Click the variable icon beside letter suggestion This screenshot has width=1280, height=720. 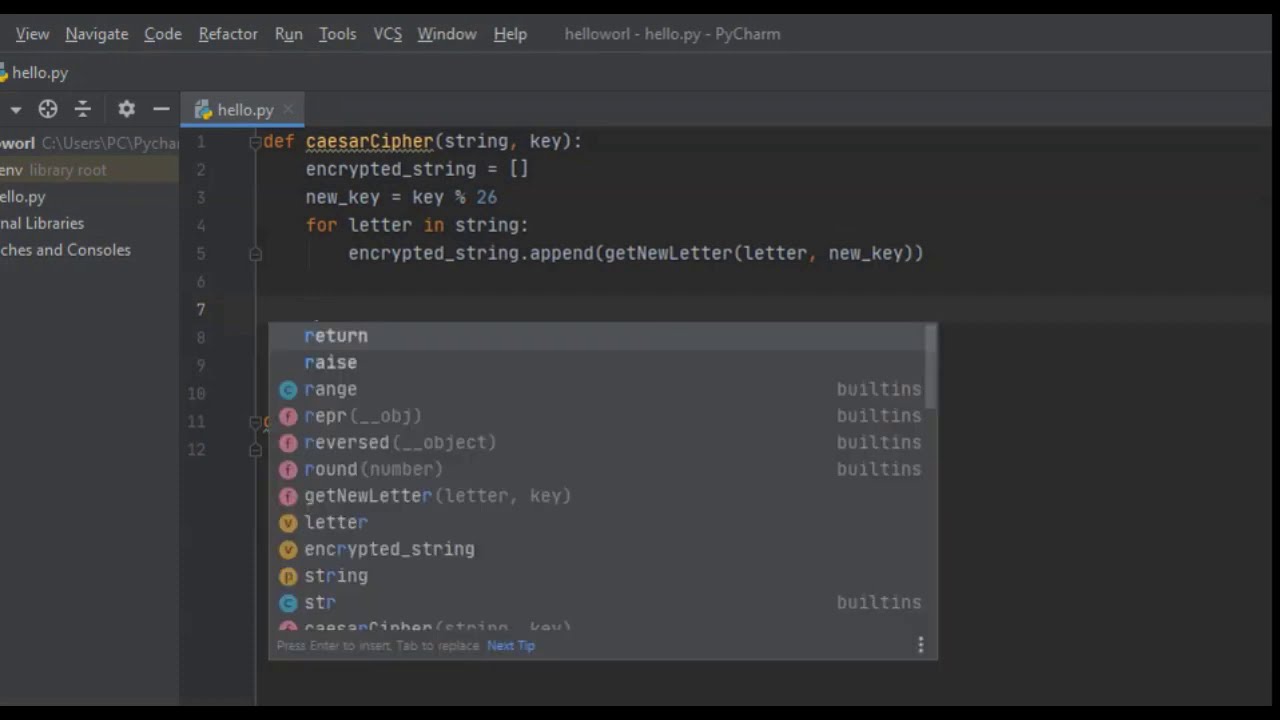coord(288,523)
